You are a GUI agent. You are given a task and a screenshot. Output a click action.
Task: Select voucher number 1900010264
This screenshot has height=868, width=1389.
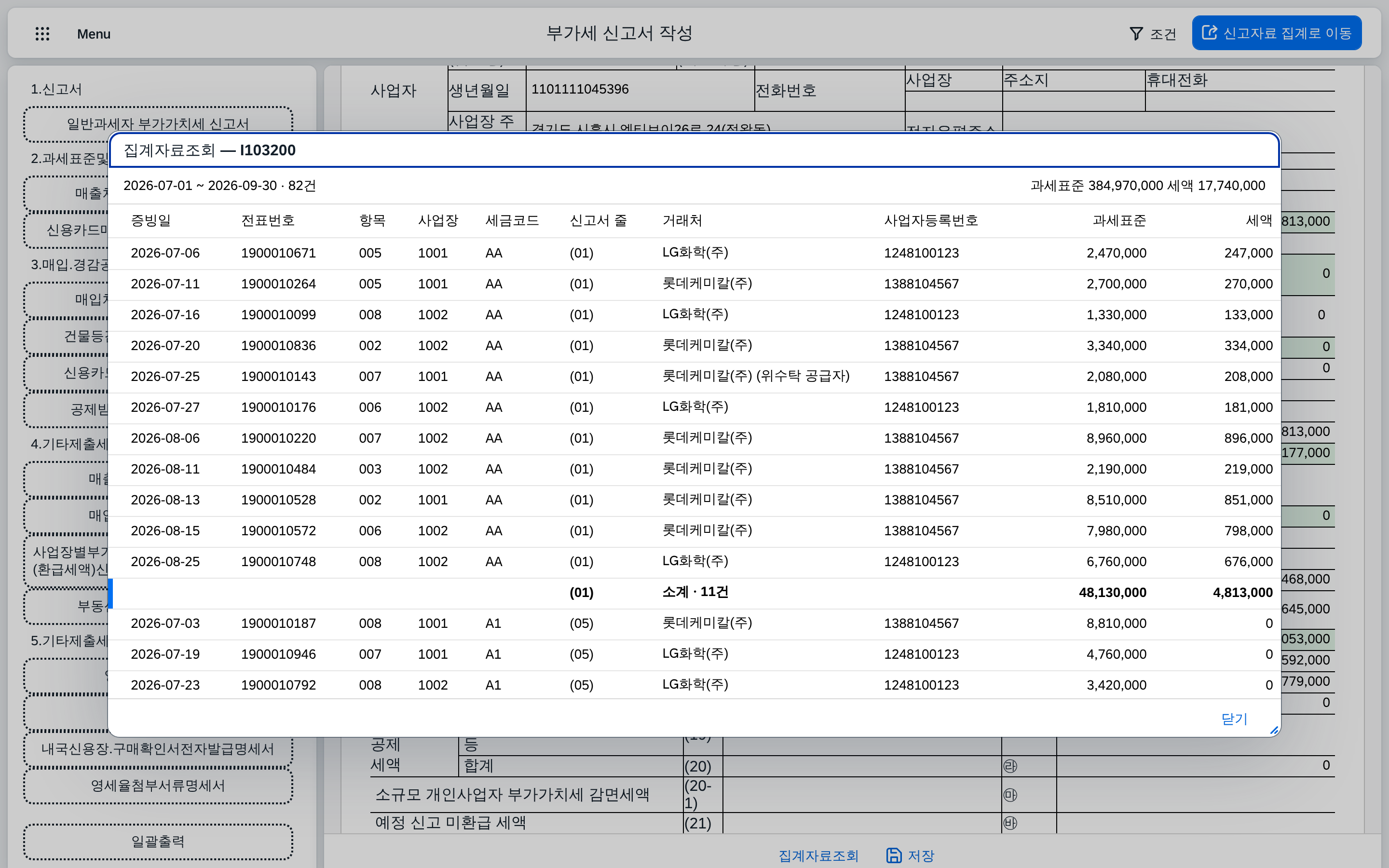(x=278, y=284)
